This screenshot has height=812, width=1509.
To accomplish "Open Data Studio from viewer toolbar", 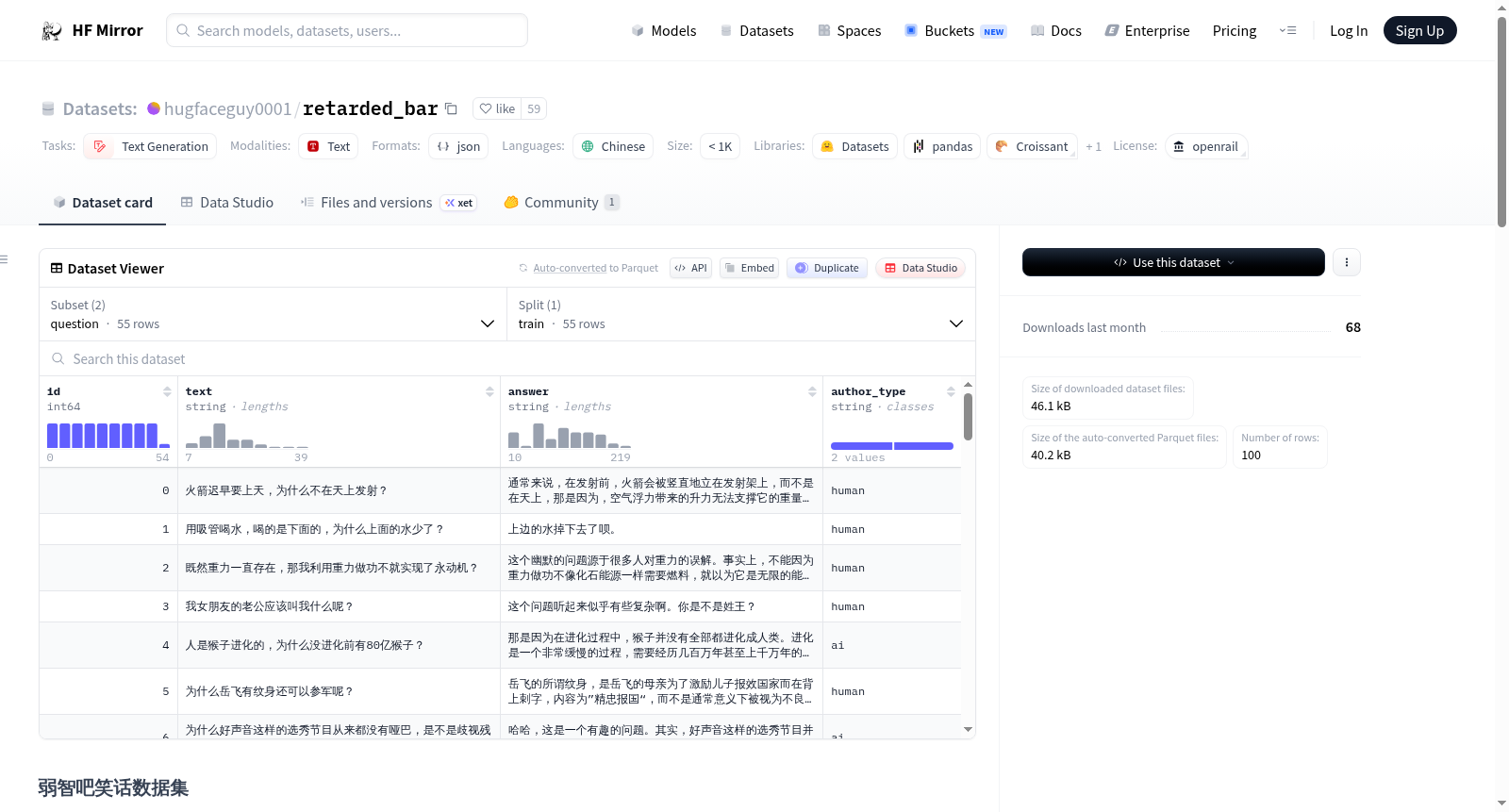I will [920, 268].
